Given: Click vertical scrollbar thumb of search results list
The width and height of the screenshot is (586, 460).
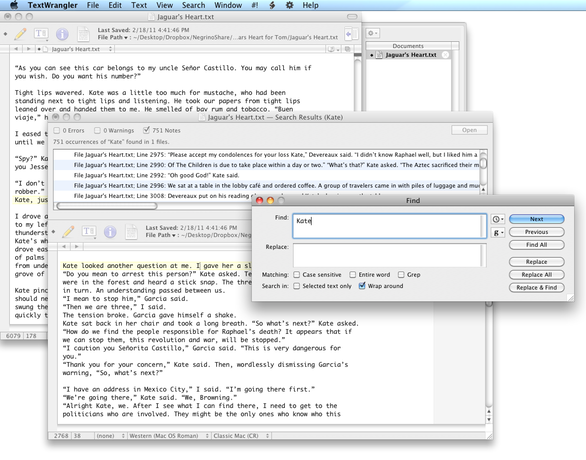Looking at the screenshot, I should 483,163.
